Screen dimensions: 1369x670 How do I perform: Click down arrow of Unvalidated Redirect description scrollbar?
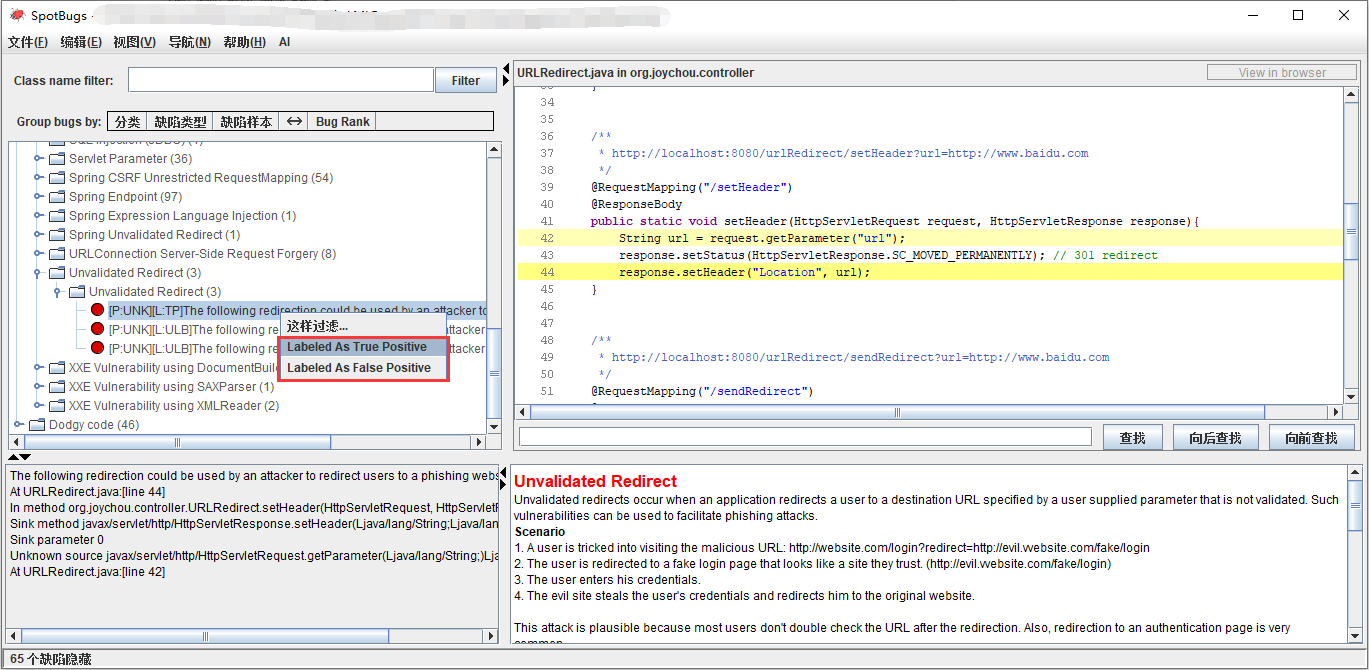(x=1354, y=636)
